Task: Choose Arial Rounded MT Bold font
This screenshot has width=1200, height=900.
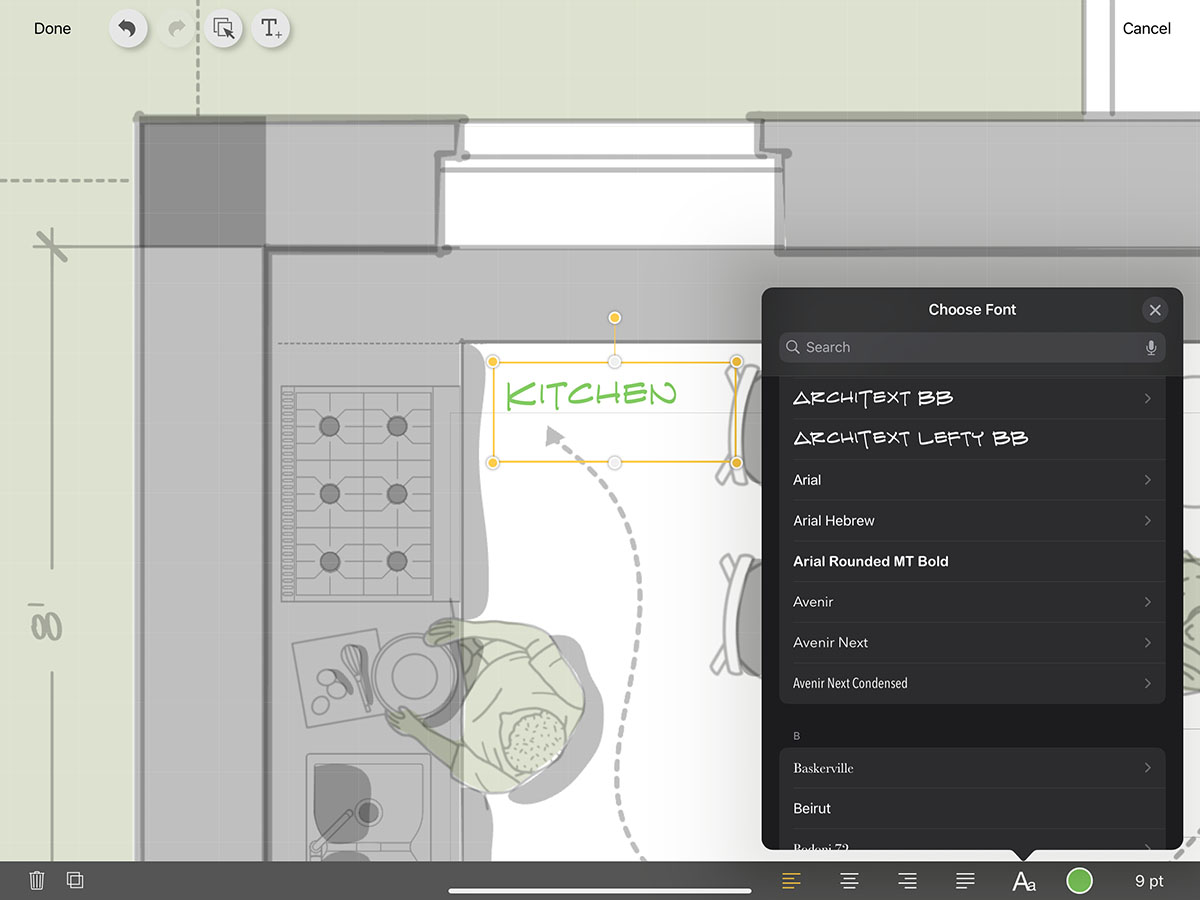Action: [871, 562]
